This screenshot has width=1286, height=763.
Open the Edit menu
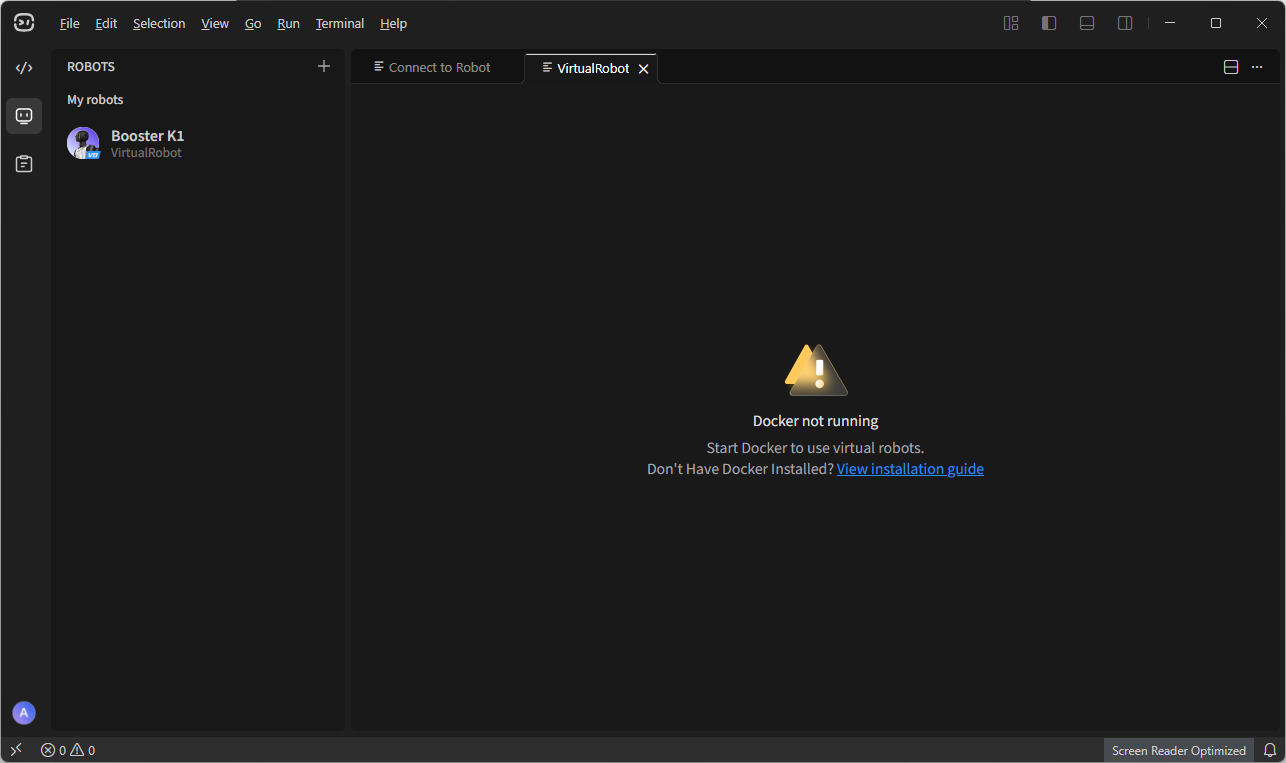tap(106, 23)
